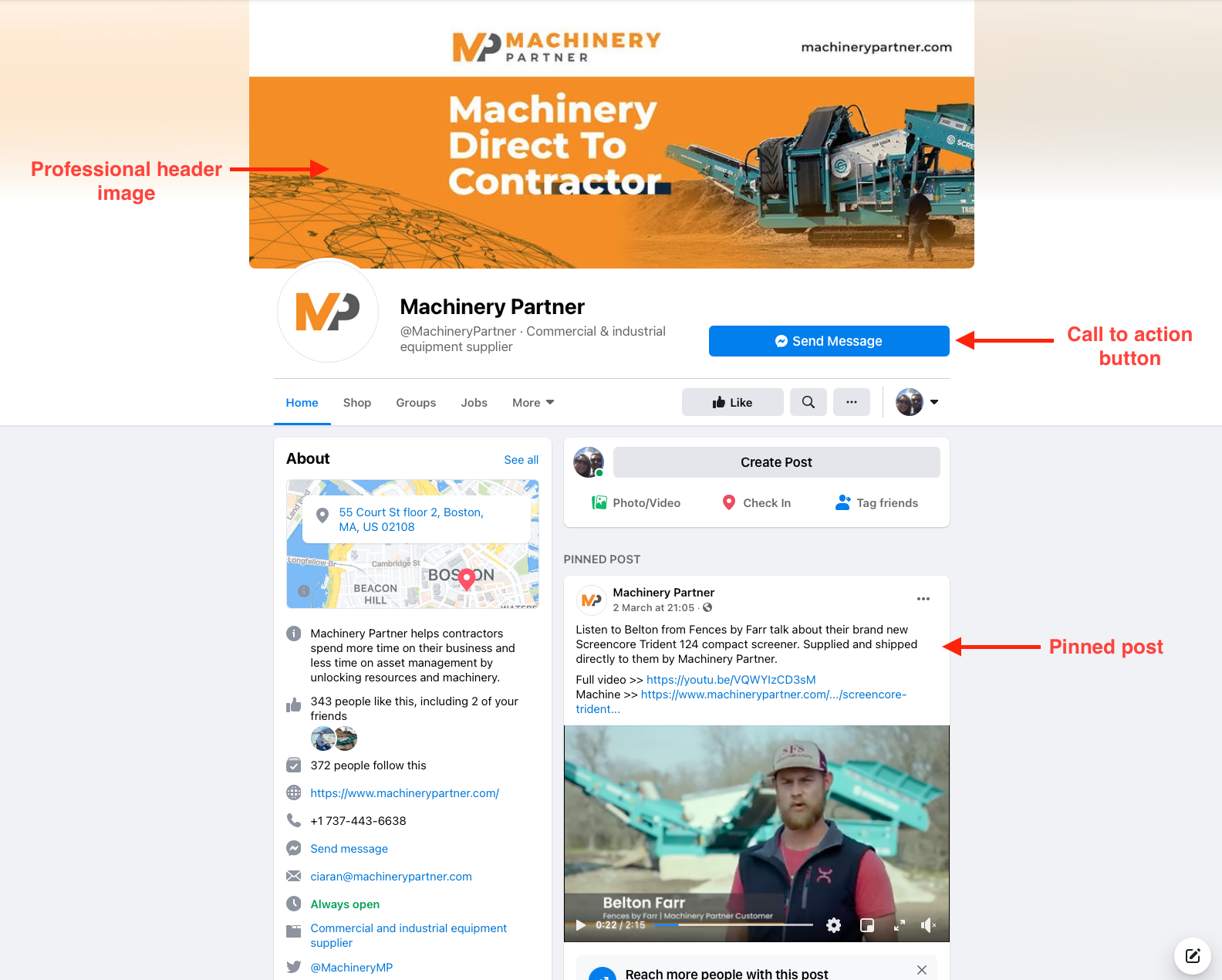Open the Jobs tab
Screen dimensions: 1222x980
coord(474,403)
